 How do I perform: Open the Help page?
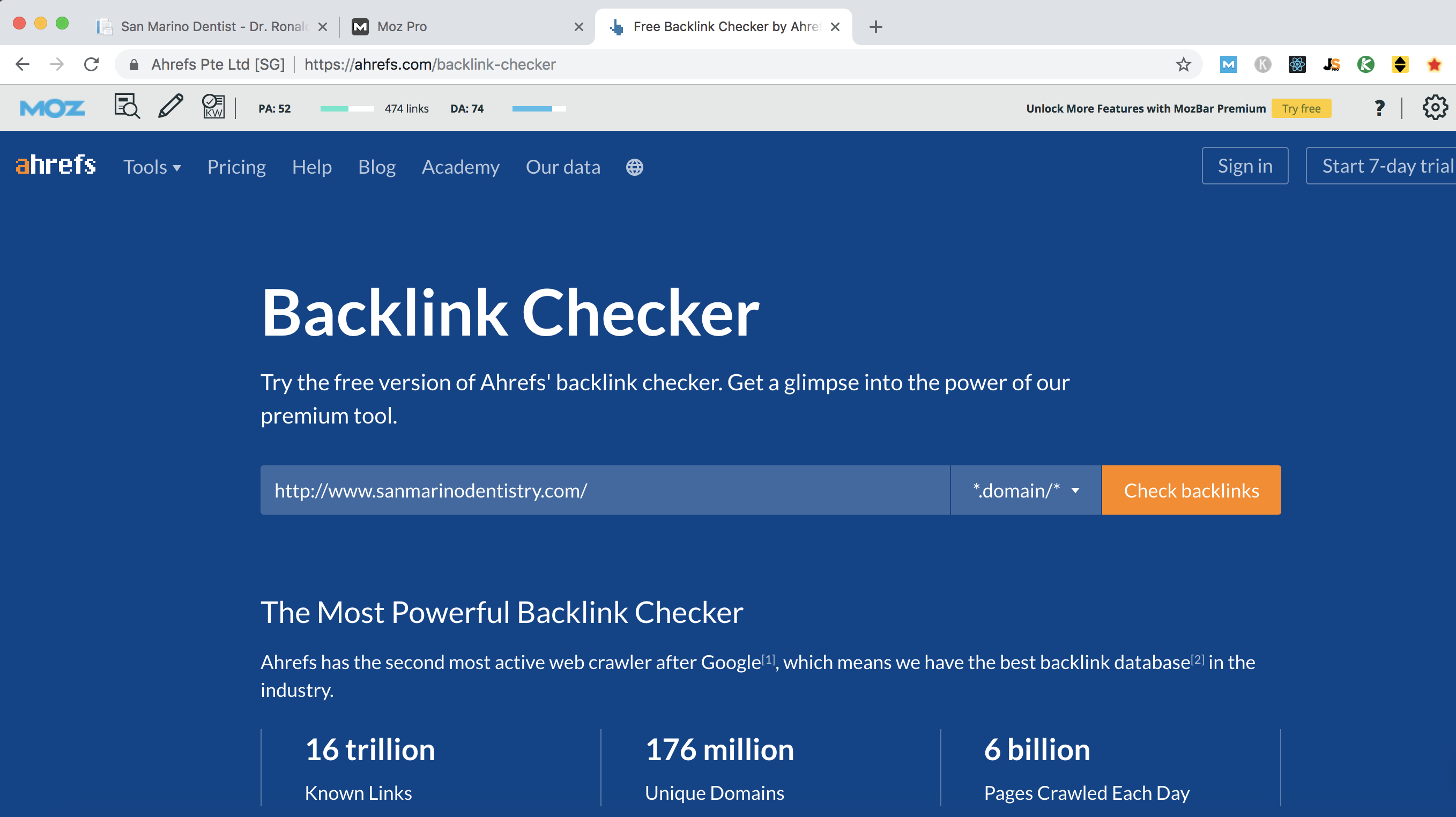[x=312, y=167]
